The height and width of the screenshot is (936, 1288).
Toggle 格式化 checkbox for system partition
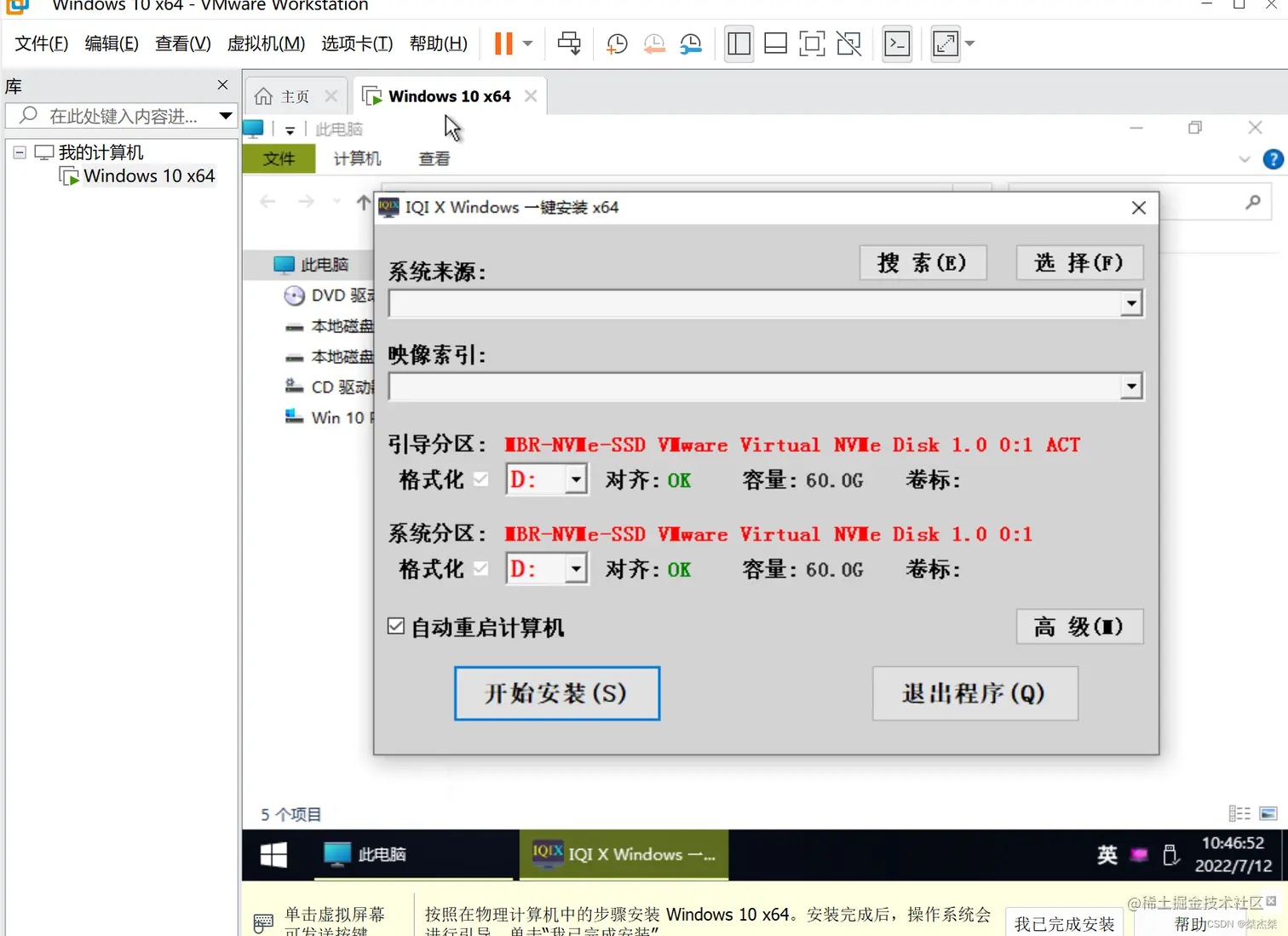481,569
